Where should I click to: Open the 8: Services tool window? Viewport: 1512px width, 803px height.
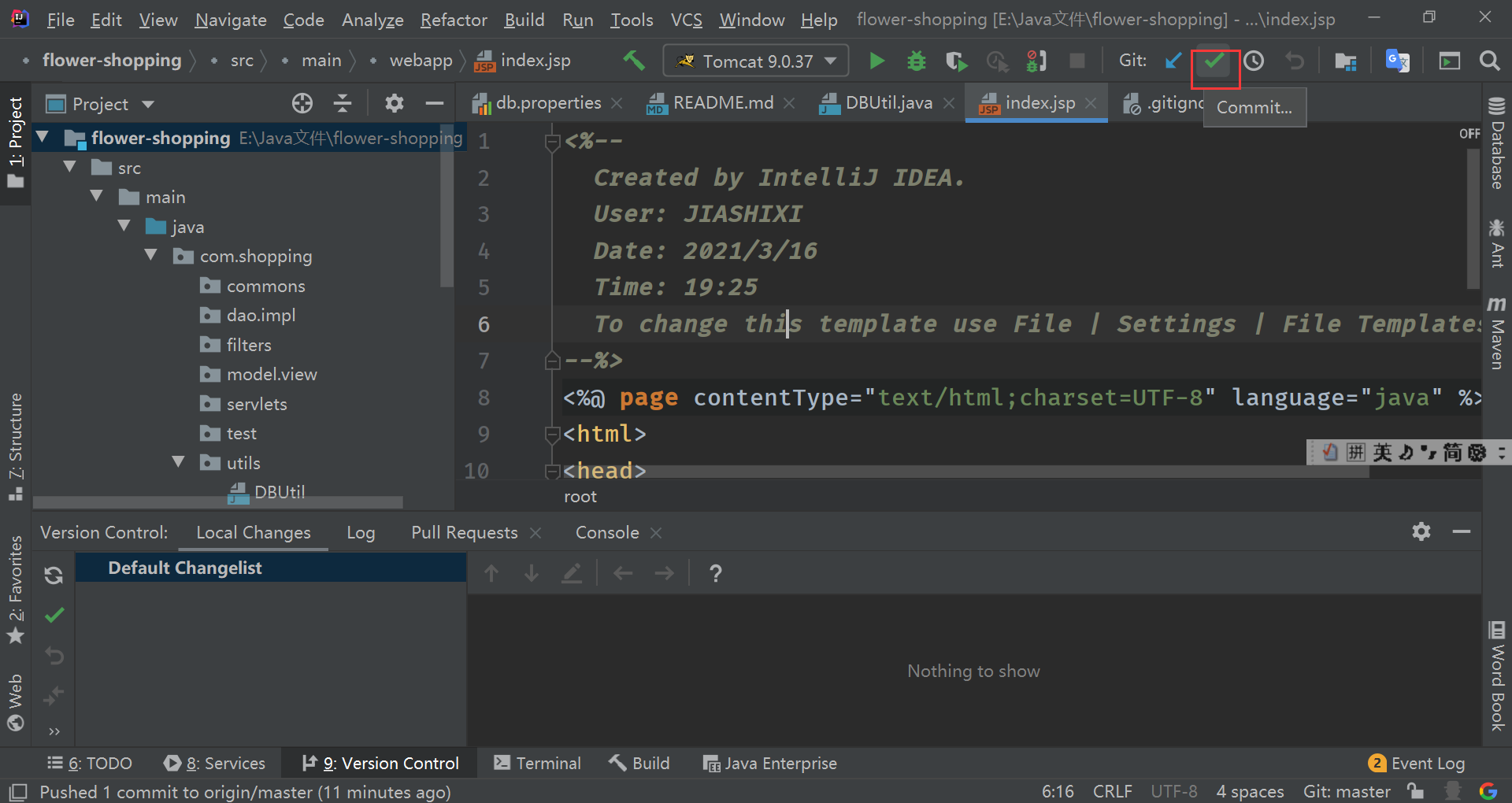coord(214,763)
